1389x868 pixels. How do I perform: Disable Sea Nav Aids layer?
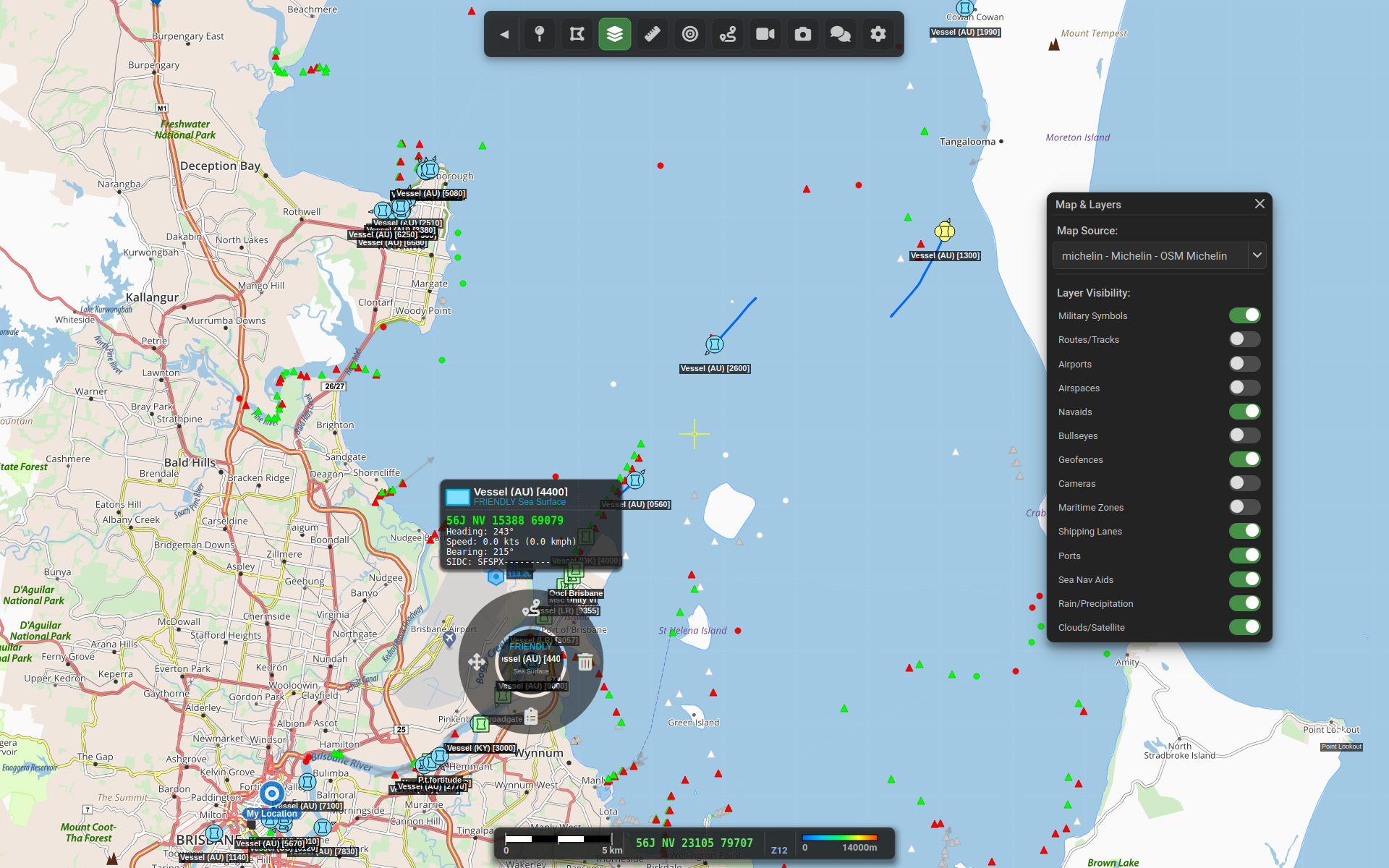[1244, 579]
